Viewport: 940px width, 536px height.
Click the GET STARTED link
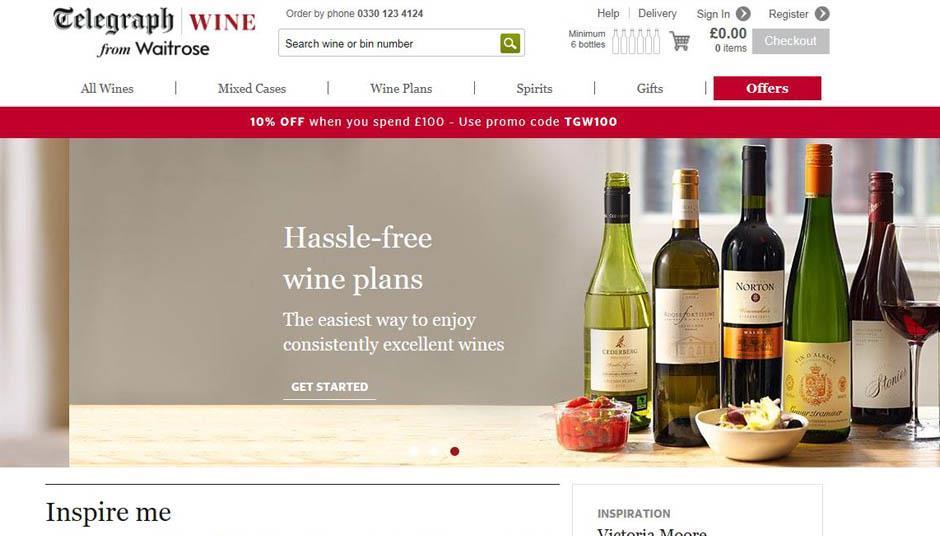coord(330,387)
